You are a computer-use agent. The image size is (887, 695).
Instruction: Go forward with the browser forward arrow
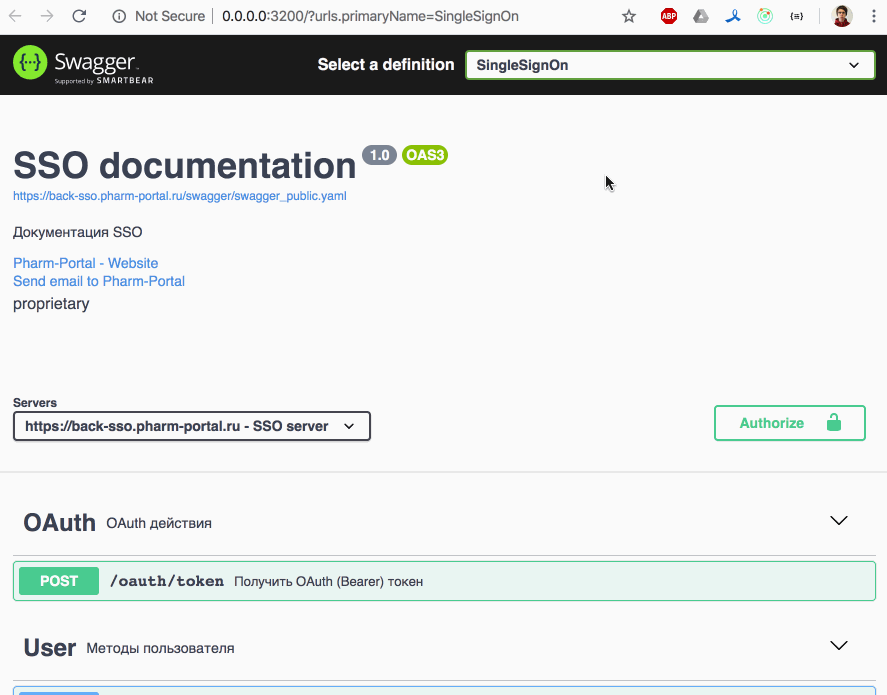47,16
